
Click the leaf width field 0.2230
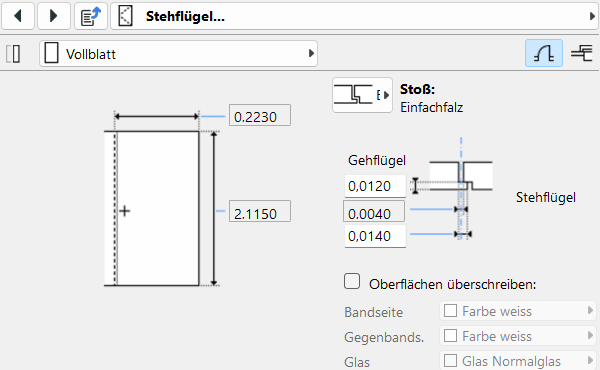[260, 115]
